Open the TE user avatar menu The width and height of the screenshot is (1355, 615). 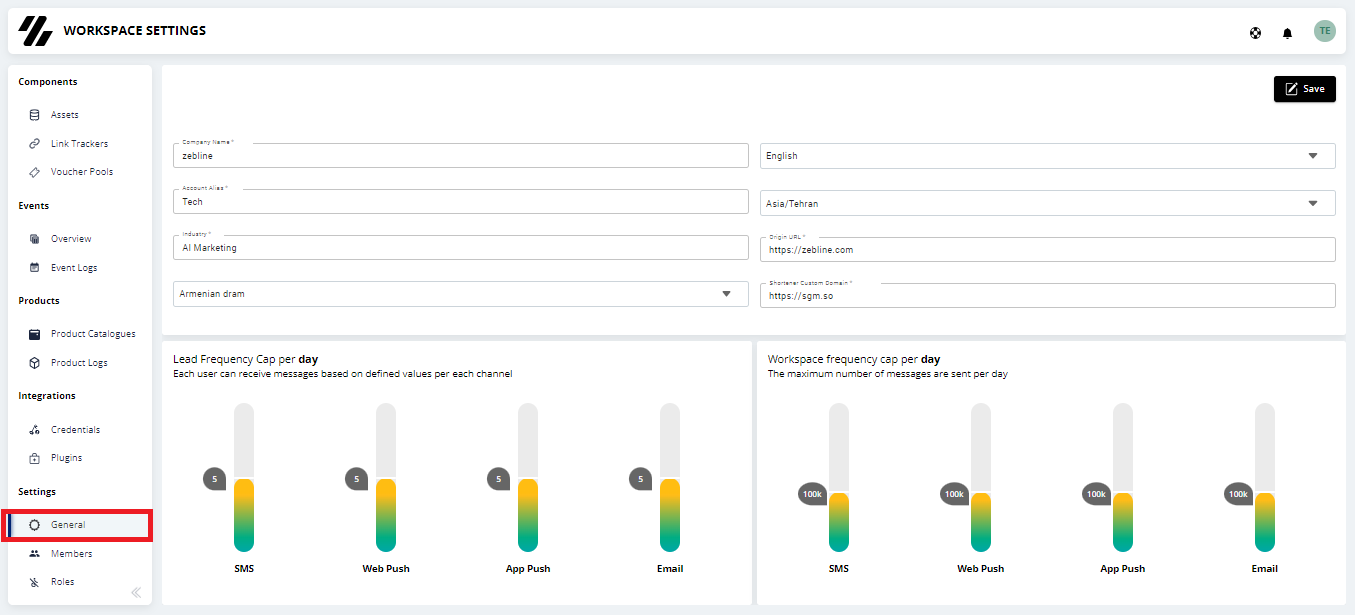[x=1325, y=31]
